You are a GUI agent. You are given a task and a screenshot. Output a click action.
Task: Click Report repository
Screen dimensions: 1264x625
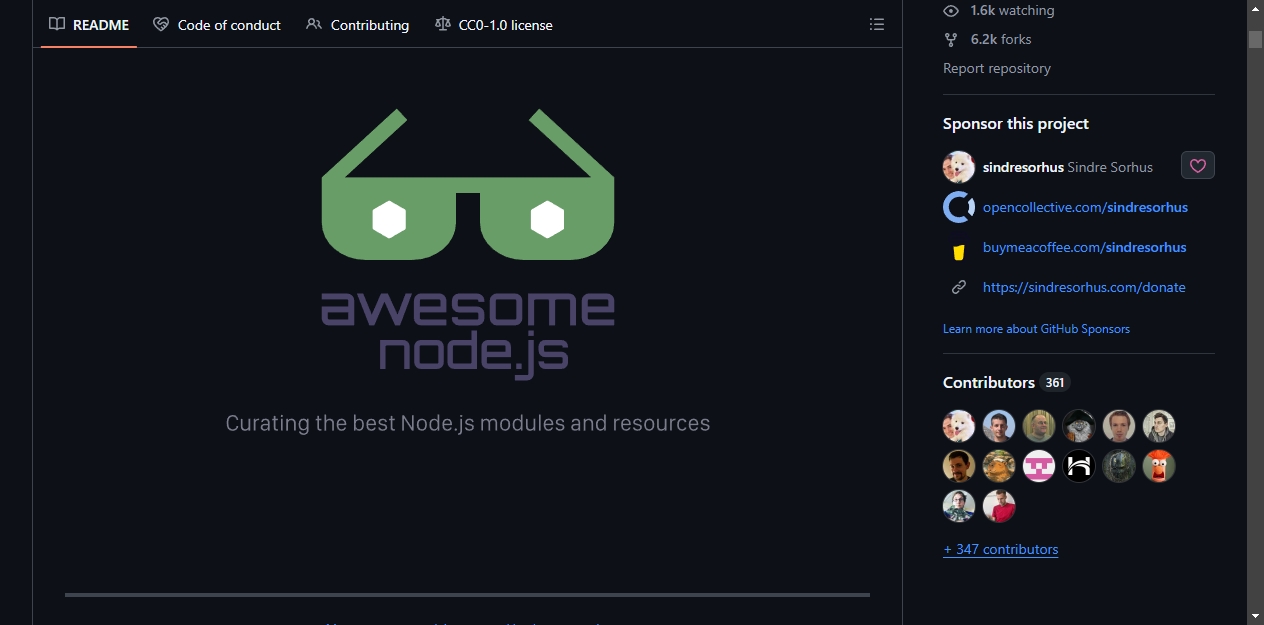click(x=997, y=68)
